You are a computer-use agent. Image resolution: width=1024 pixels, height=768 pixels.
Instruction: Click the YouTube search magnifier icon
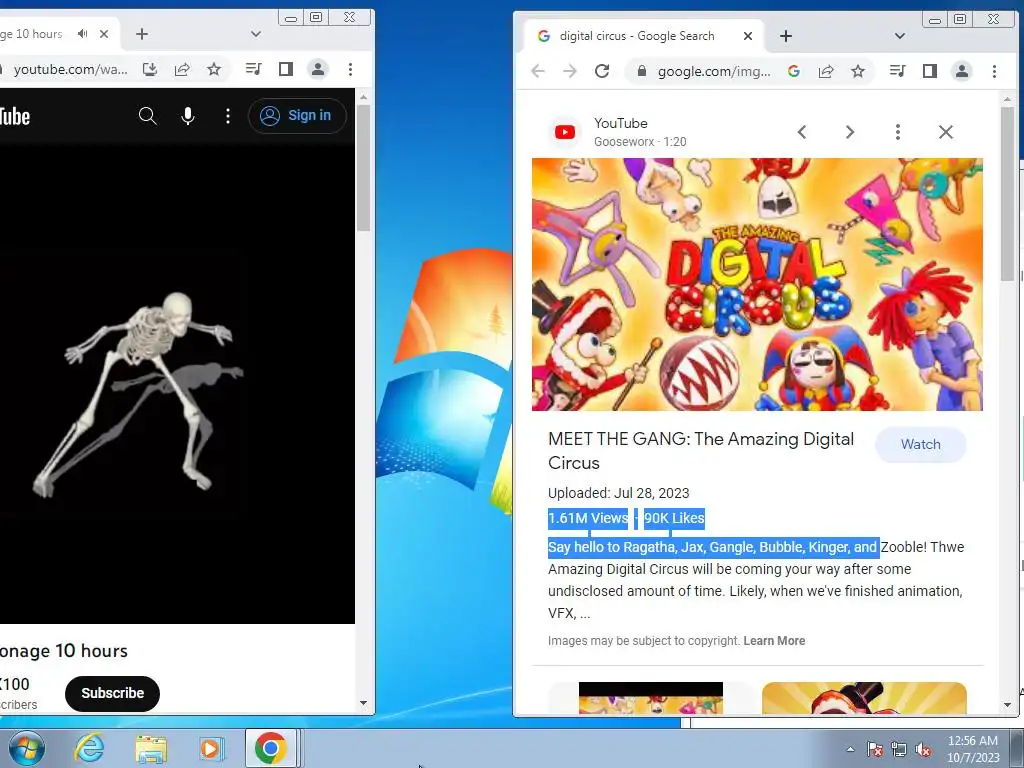148,116
